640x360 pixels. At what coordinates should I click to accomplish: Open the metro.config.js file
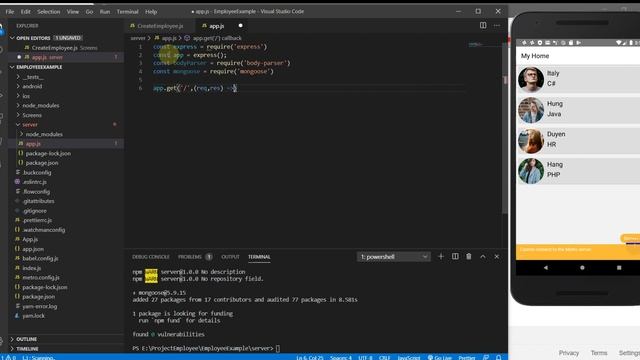[x=41, y=278]
